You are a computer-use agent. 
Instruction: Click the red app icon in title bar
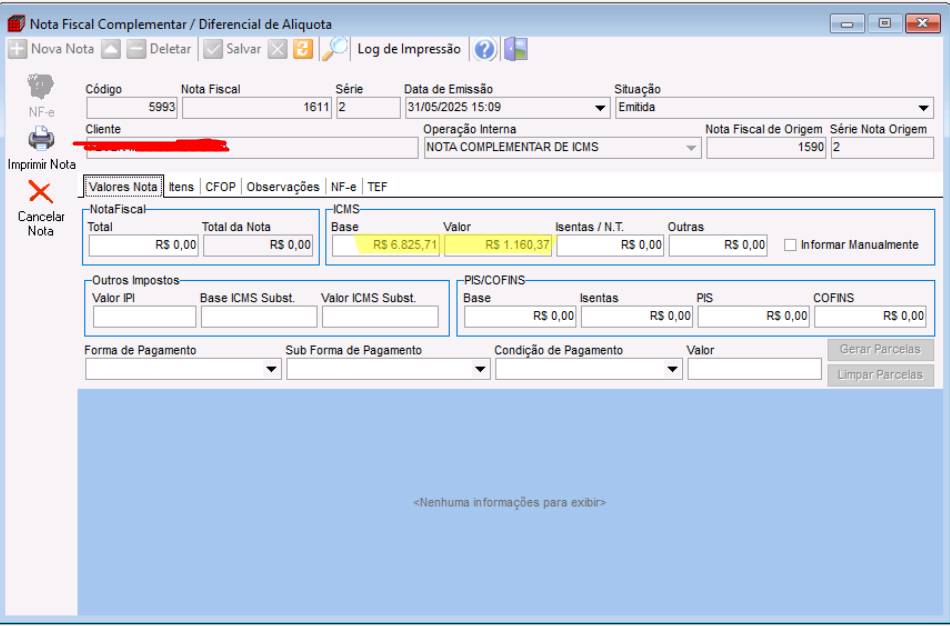[x=16, y=24]
